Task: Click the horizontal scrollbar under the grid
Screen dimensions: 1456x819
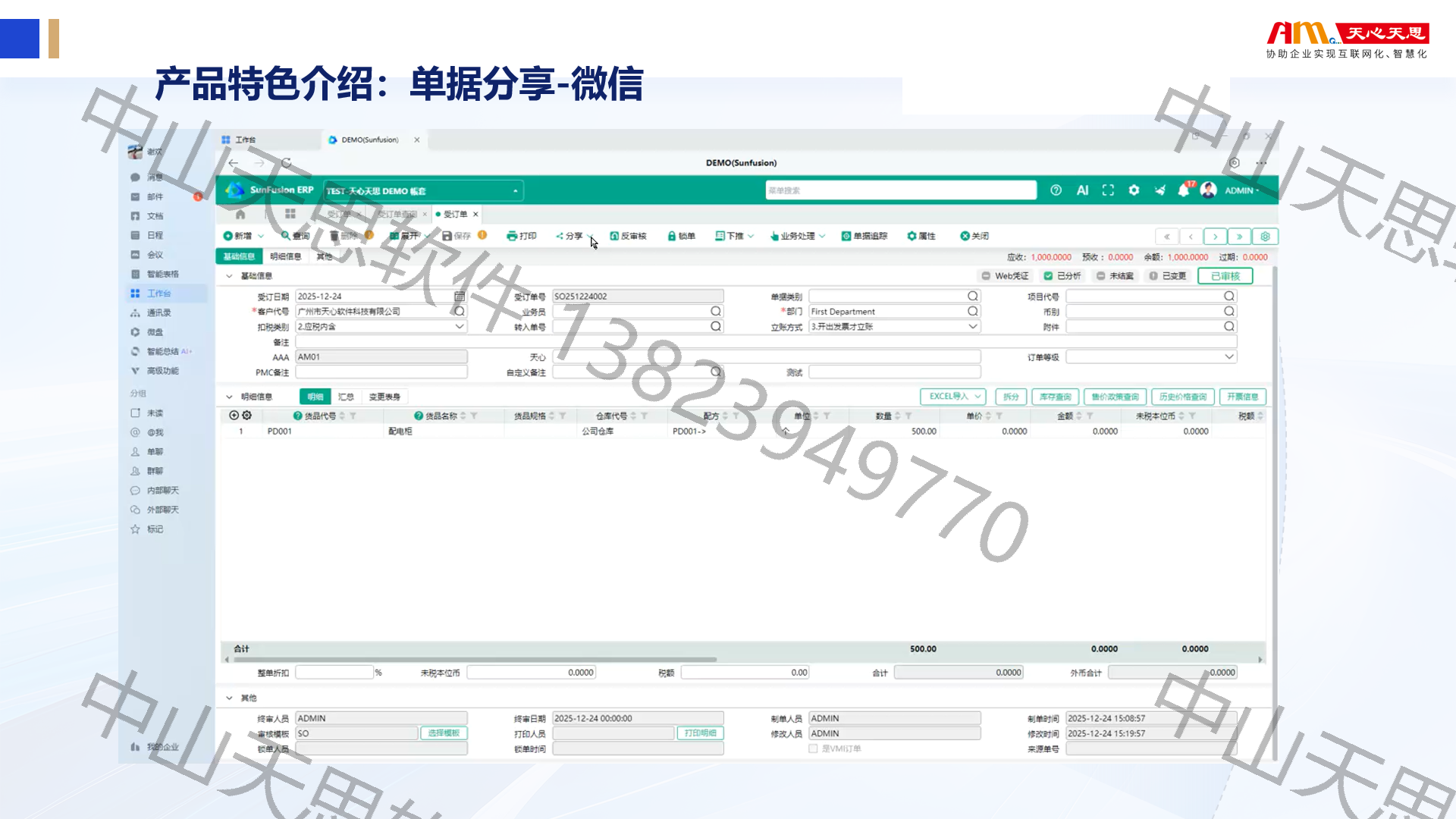Action: (474, 660)
